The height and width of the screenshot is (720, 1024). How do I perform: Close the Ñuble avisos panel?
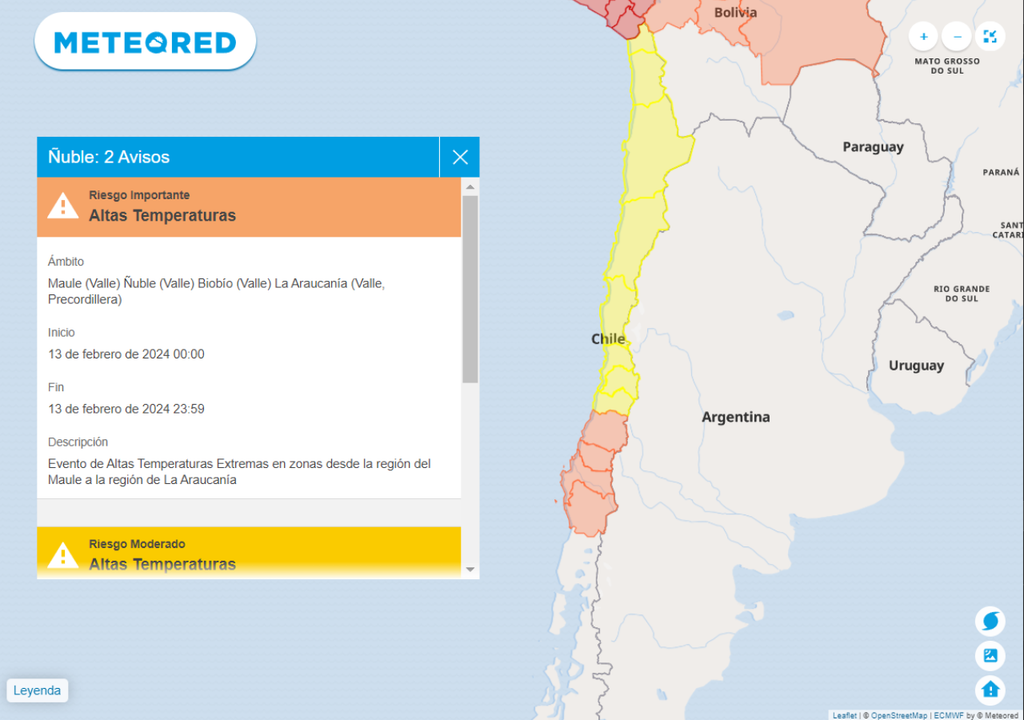(460, 157)
